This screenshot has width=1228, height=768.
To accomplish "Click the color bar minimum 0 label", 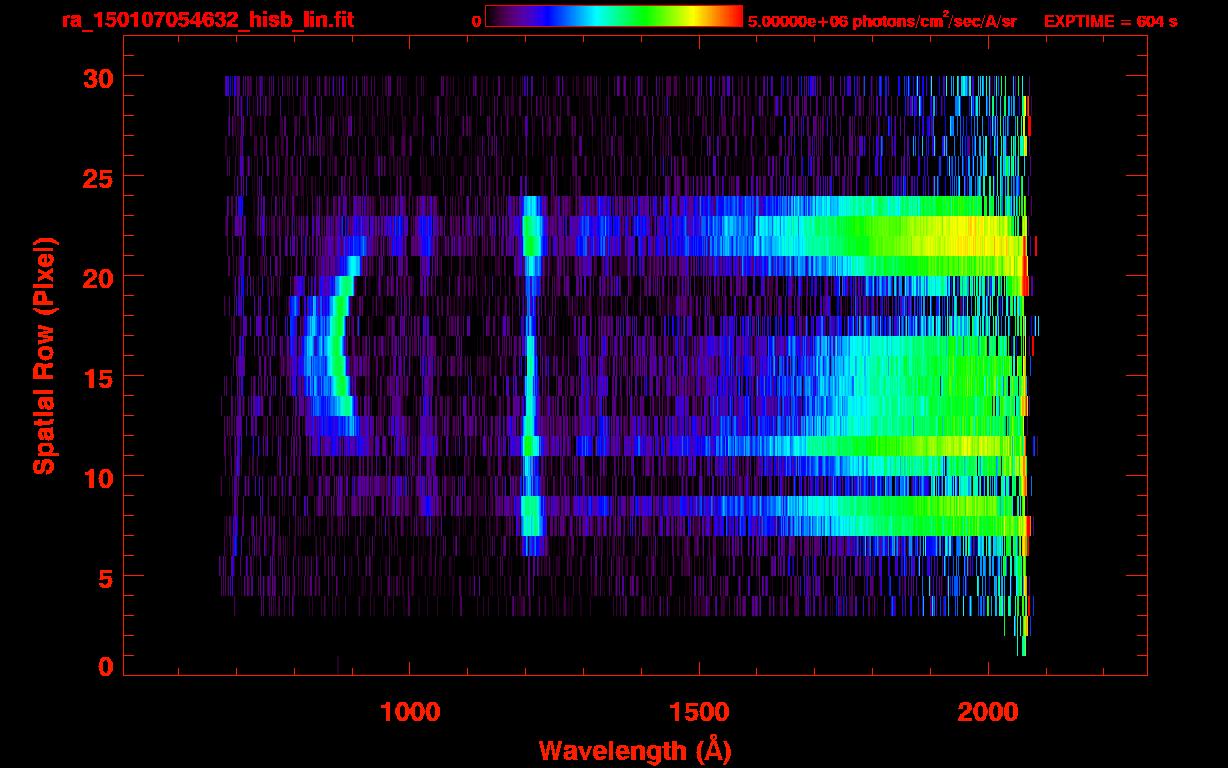I will coord(477,21).
